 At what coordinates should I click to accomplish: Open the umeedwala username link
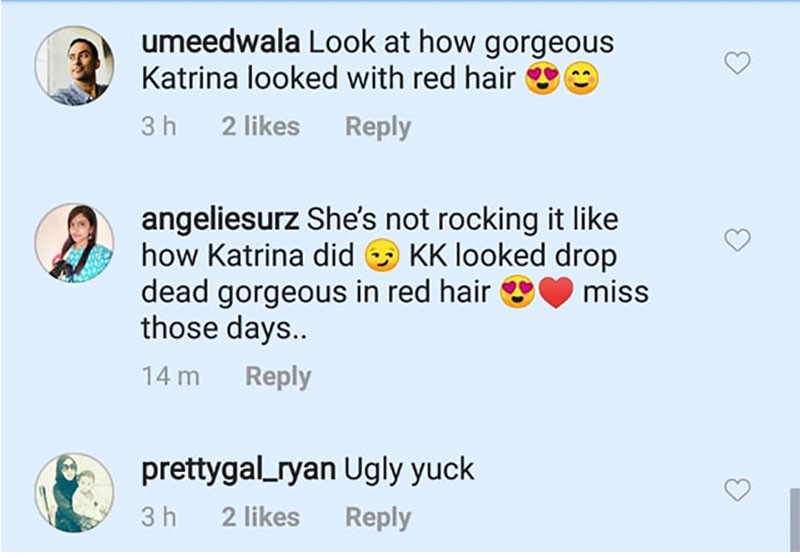(220, 42)
